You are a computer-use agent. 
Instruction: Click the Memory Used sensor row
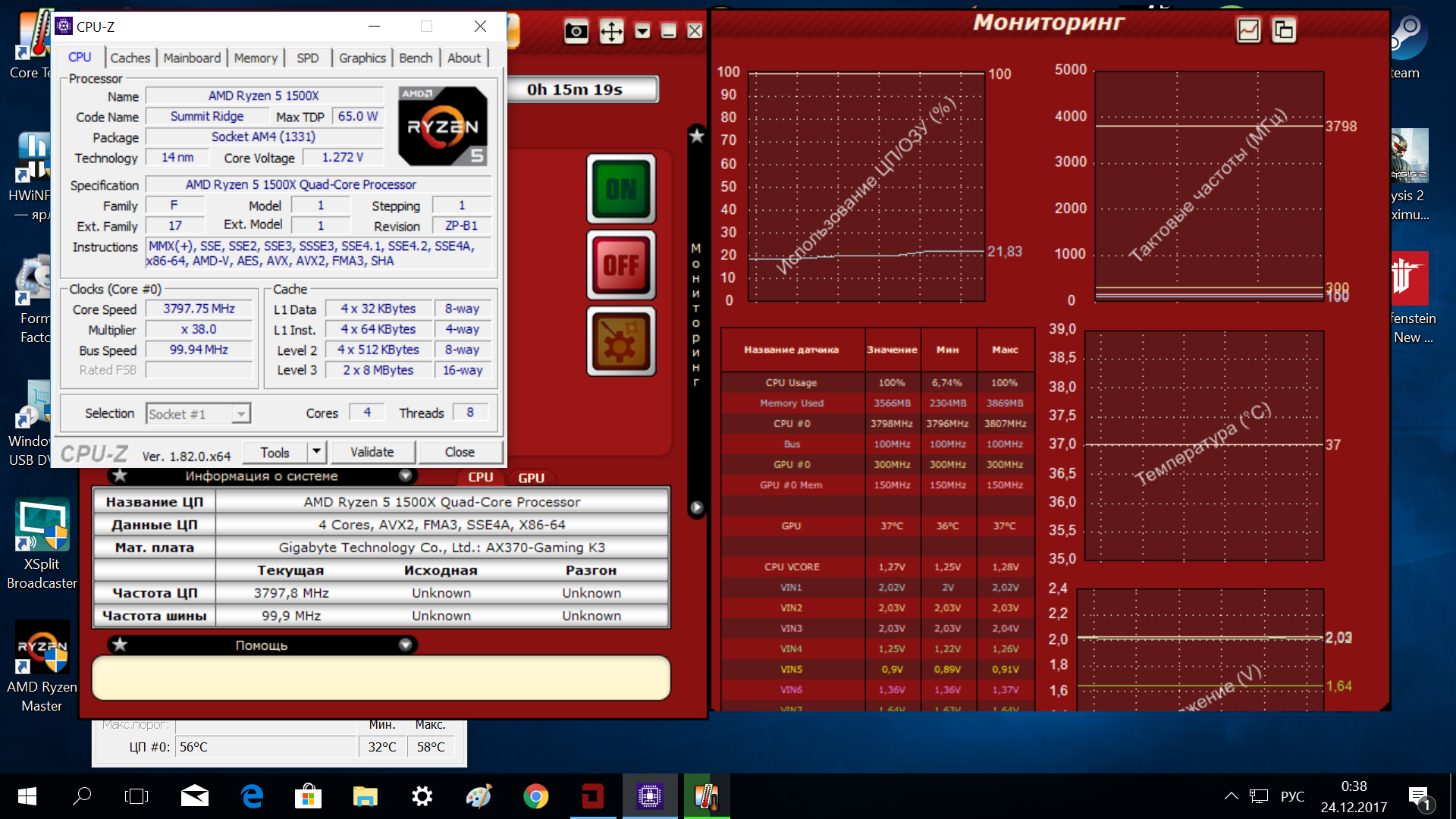(877, 403)
